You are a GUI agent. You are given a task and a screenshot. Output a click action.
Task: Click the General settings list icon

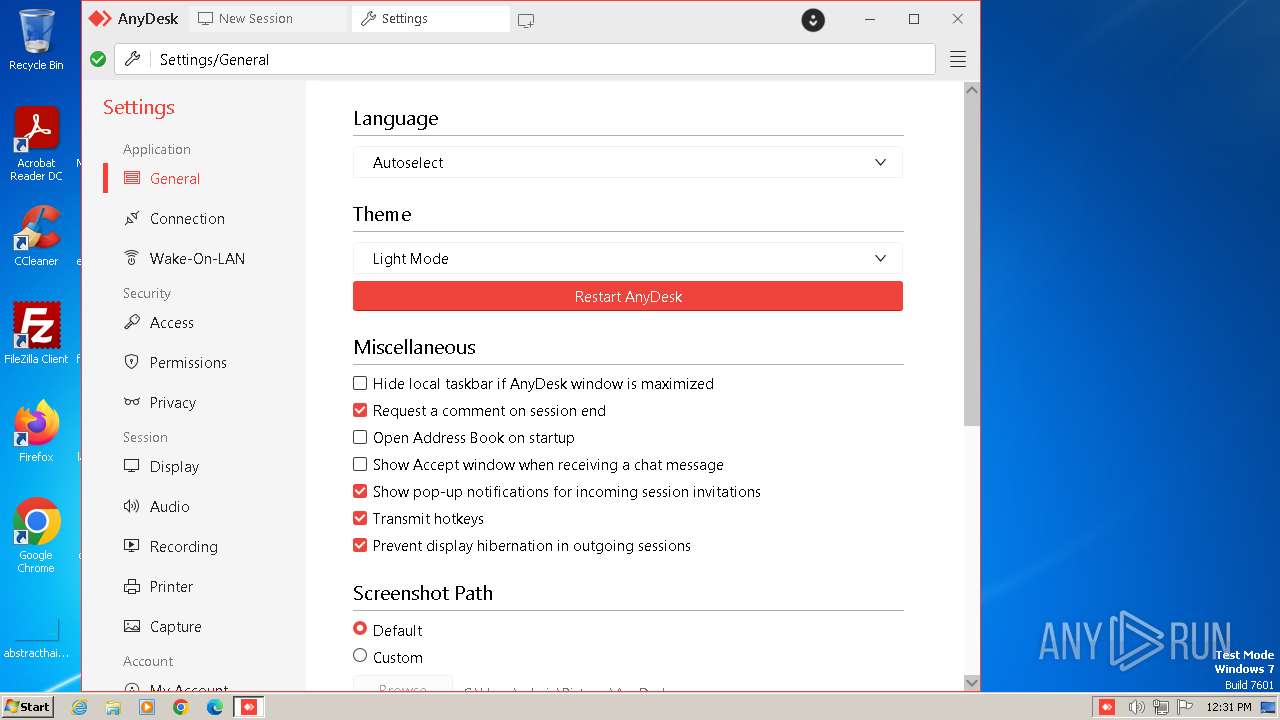click(x=131, y=179)
